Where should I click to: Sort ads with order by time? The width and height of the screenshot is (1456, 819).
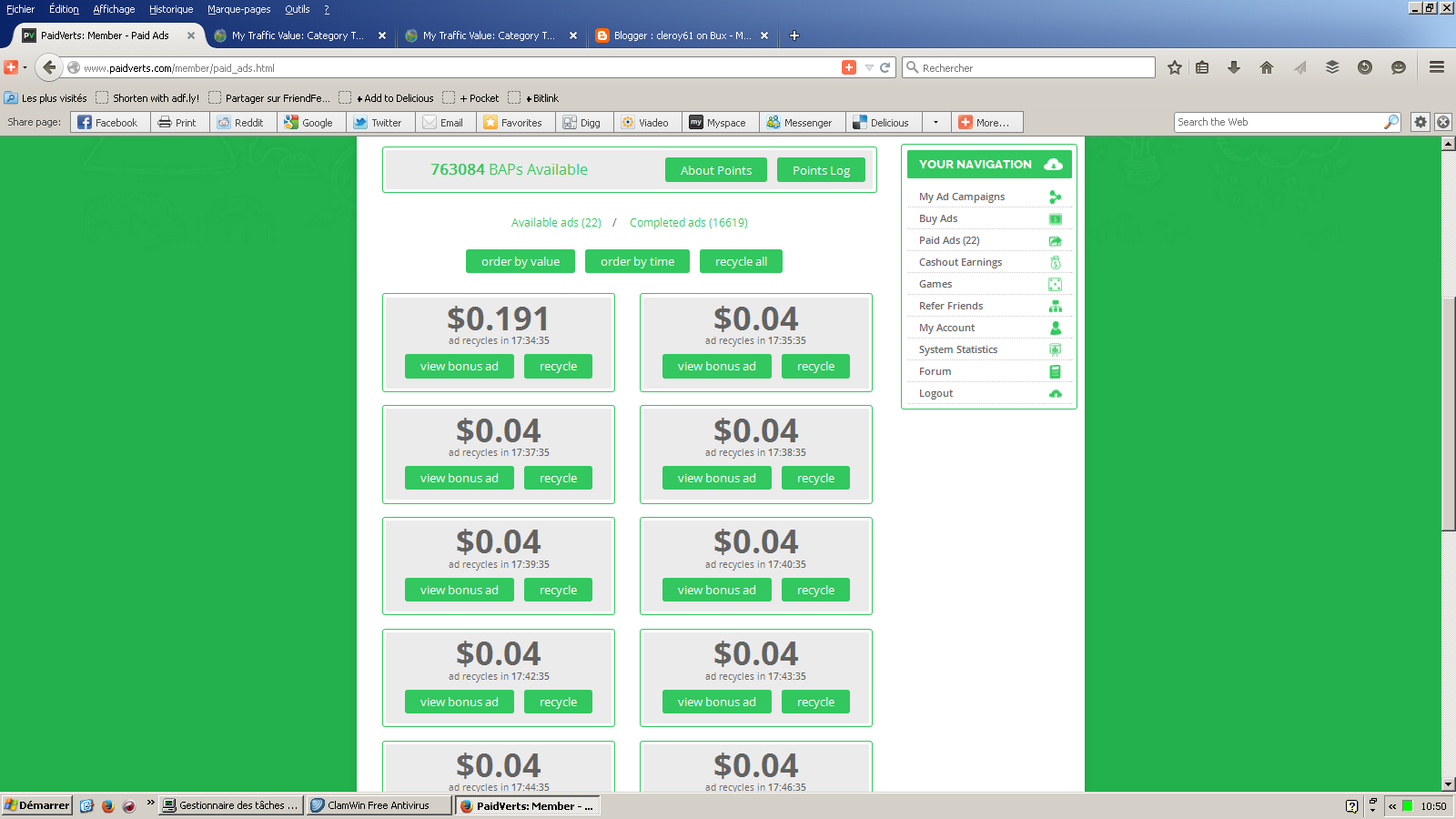[x=637, y=261]
